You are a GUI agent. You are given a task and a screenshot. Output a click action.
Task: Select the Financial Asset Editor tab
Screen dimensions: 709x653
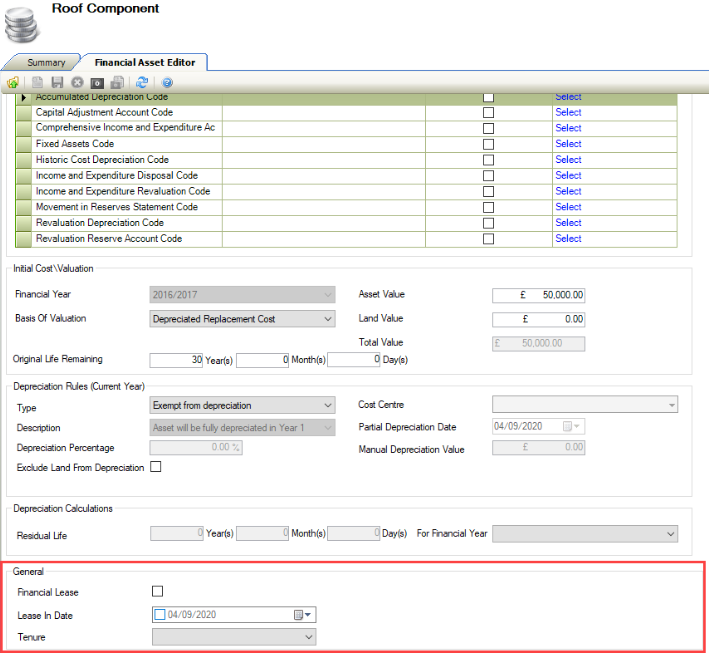pos(144,62)
